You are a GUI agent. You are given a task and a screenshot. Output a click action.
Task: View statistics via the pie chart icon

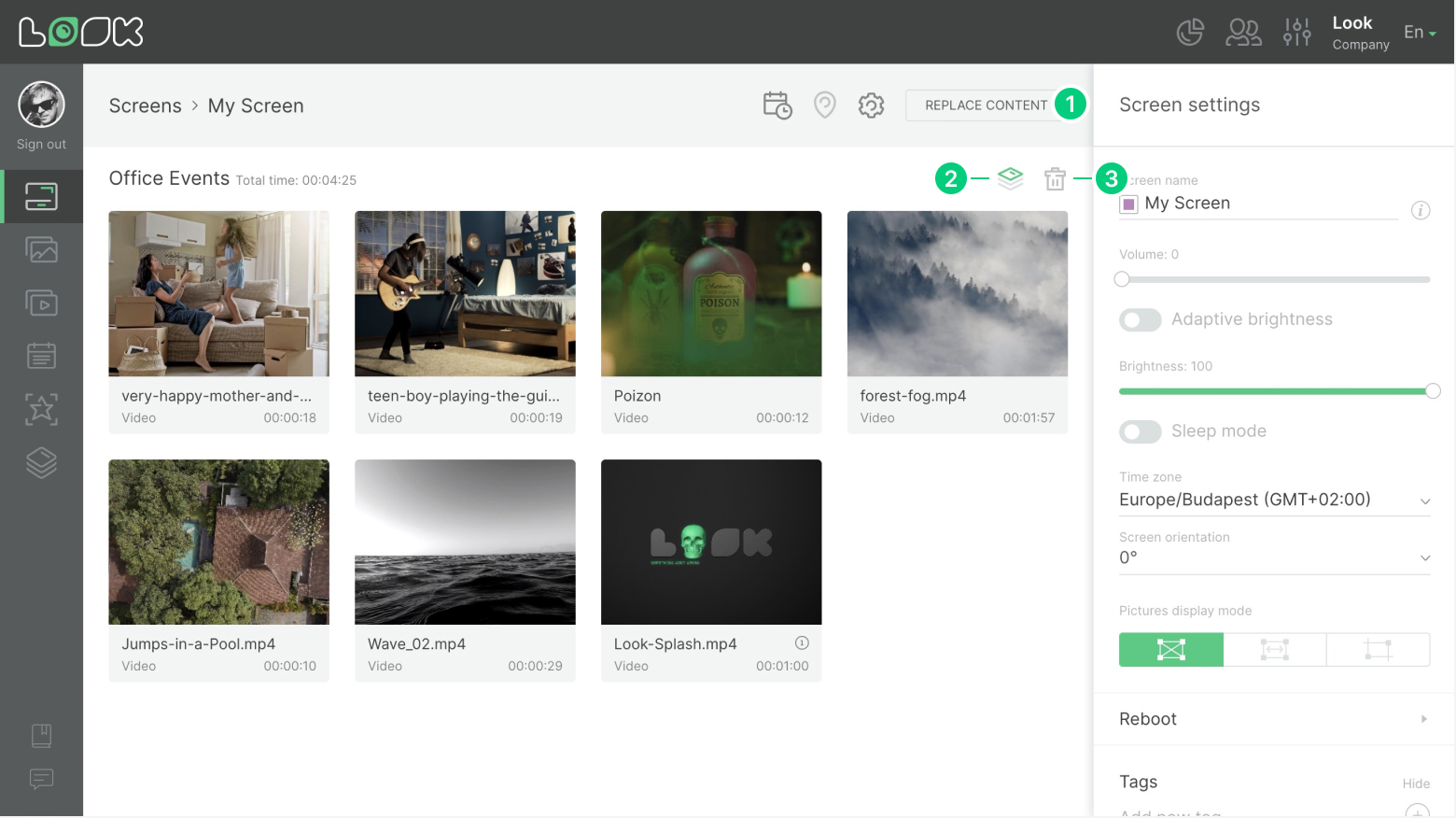1190,31
